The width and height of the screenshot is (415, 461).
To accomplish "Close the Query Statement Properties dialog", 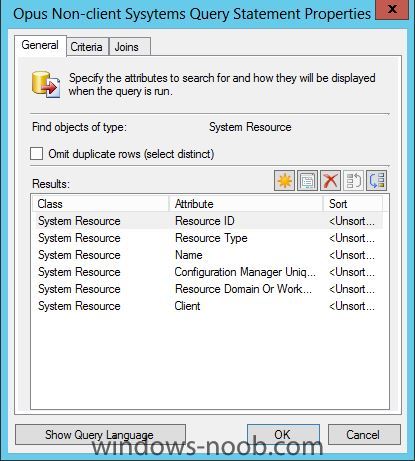I will pos(392,9).
